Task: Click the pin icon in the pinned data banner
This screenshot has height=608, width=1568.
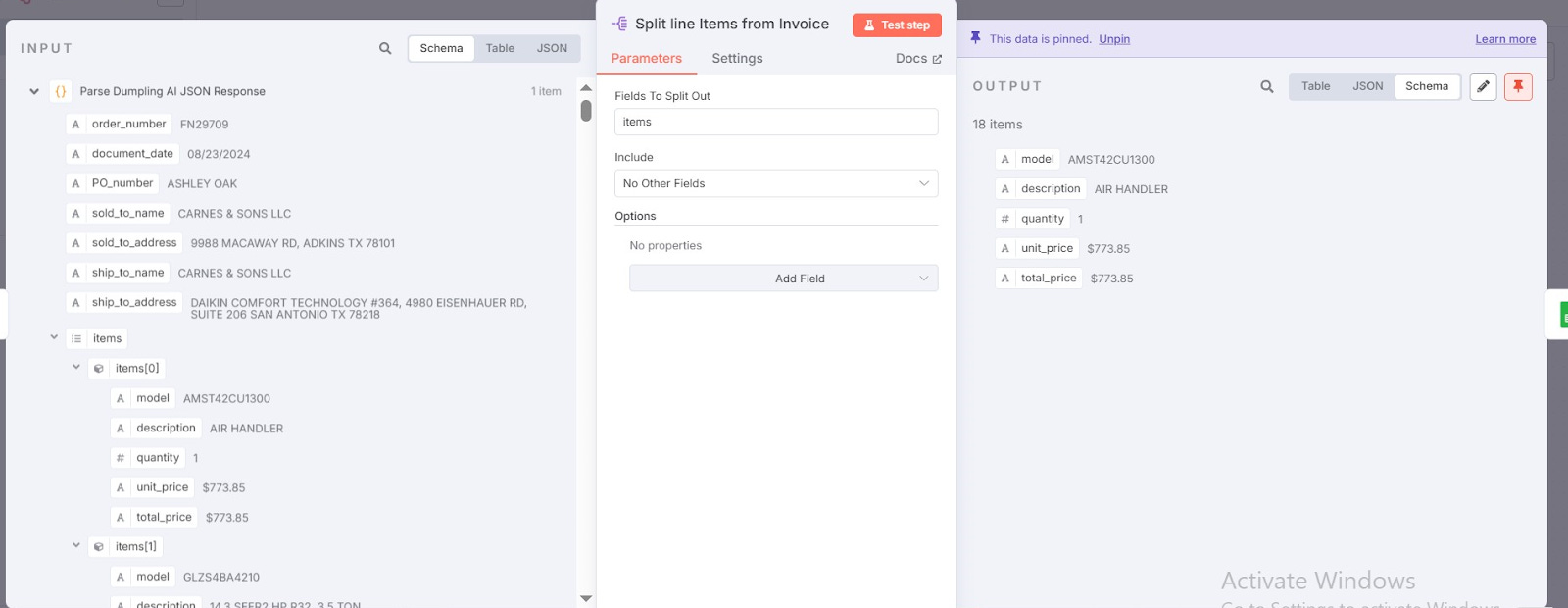Action: 975,38
